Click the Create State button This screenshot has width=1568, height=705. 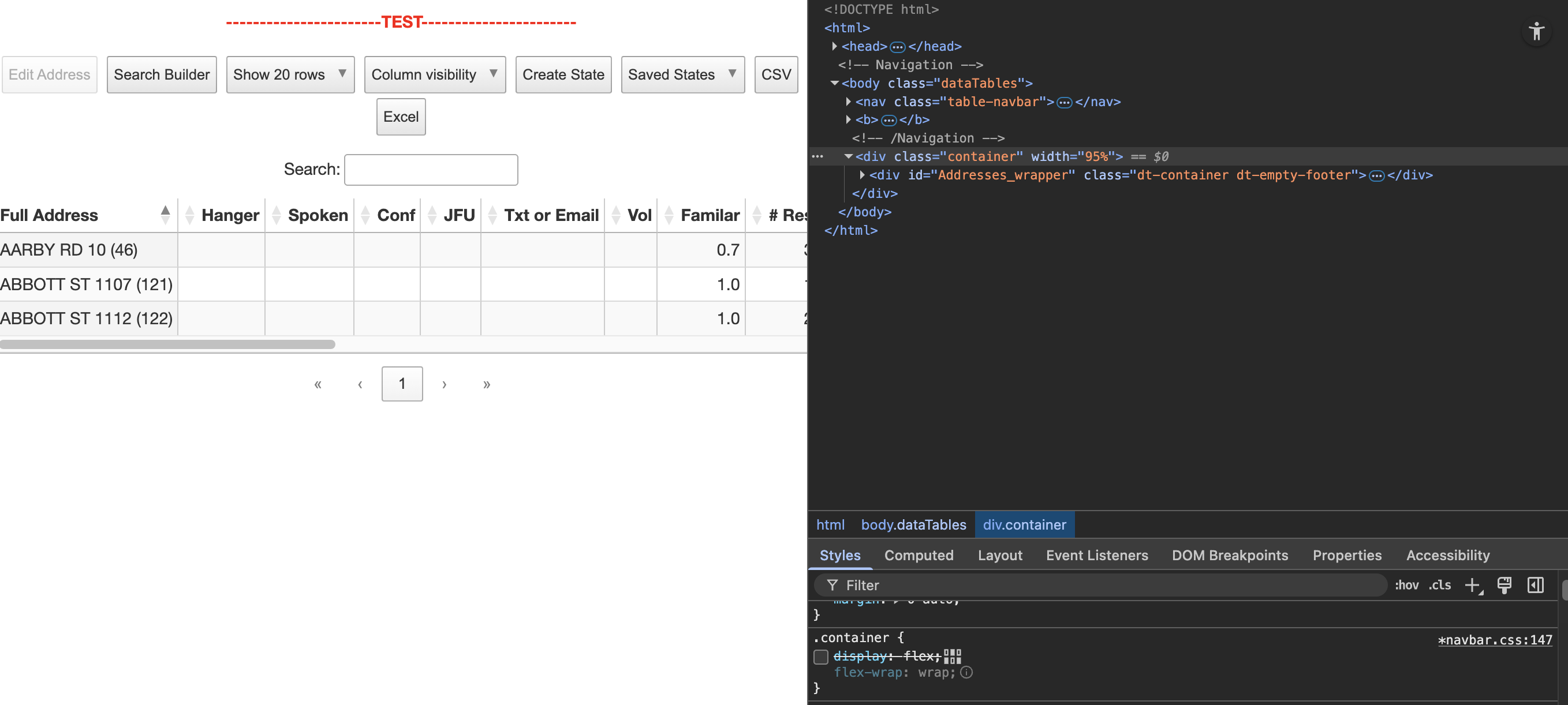[563, 75]
